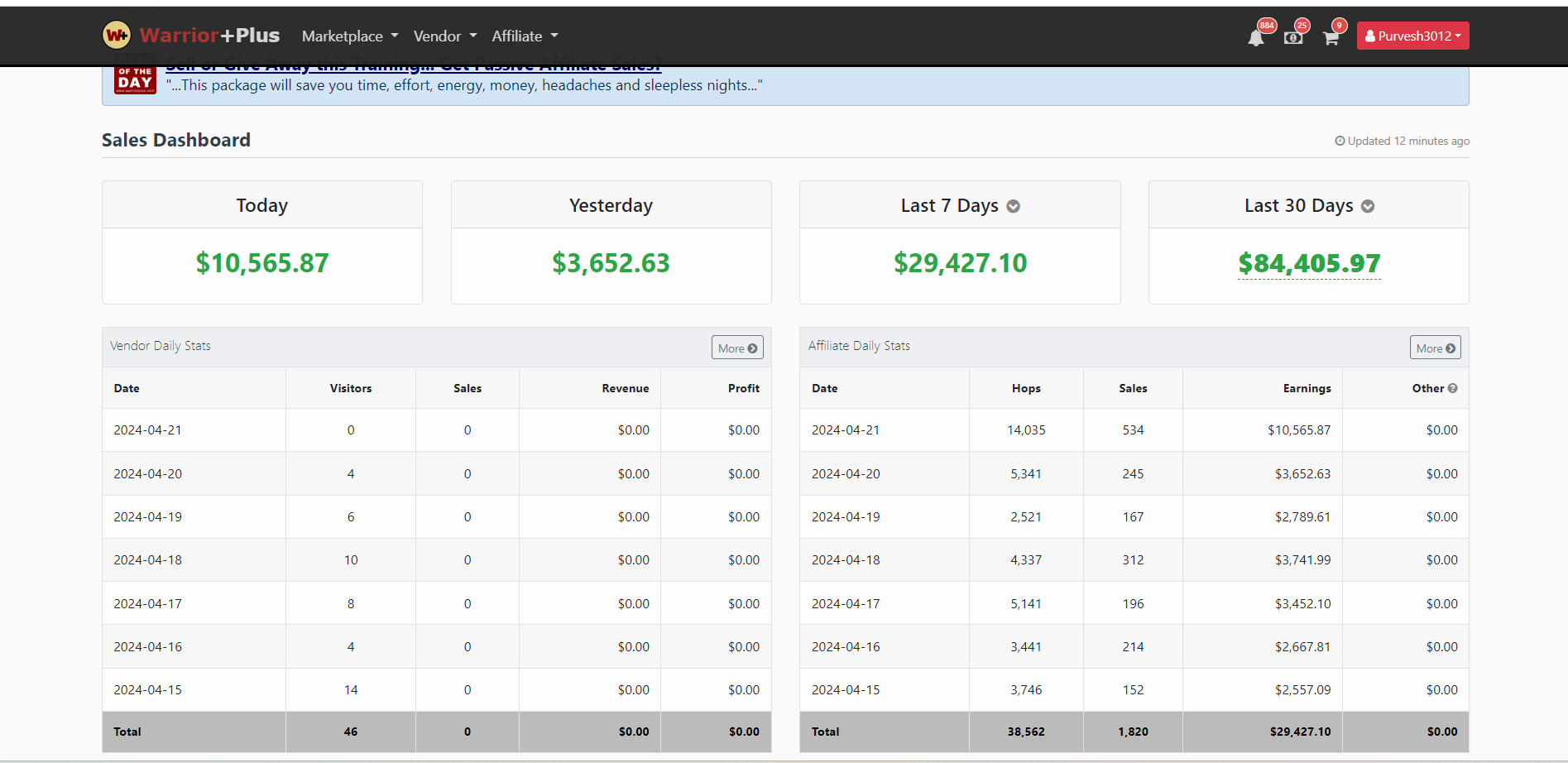This screenshot has height=763, width=1568.
Task: Click the Warrior+Plus brand name
Action: click(x=209, y=36)
